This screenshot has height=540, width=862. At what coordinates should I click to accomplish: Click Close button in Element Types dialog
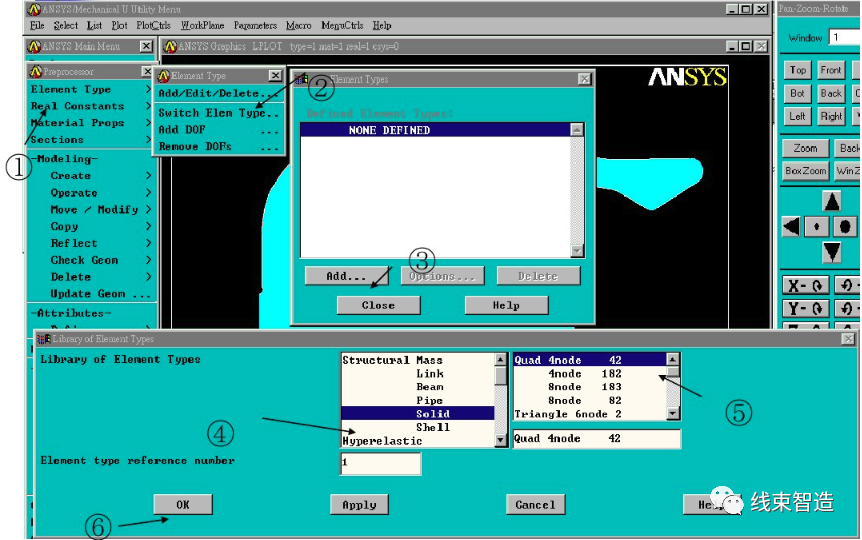pyautogui.click(x=378, y=305)
